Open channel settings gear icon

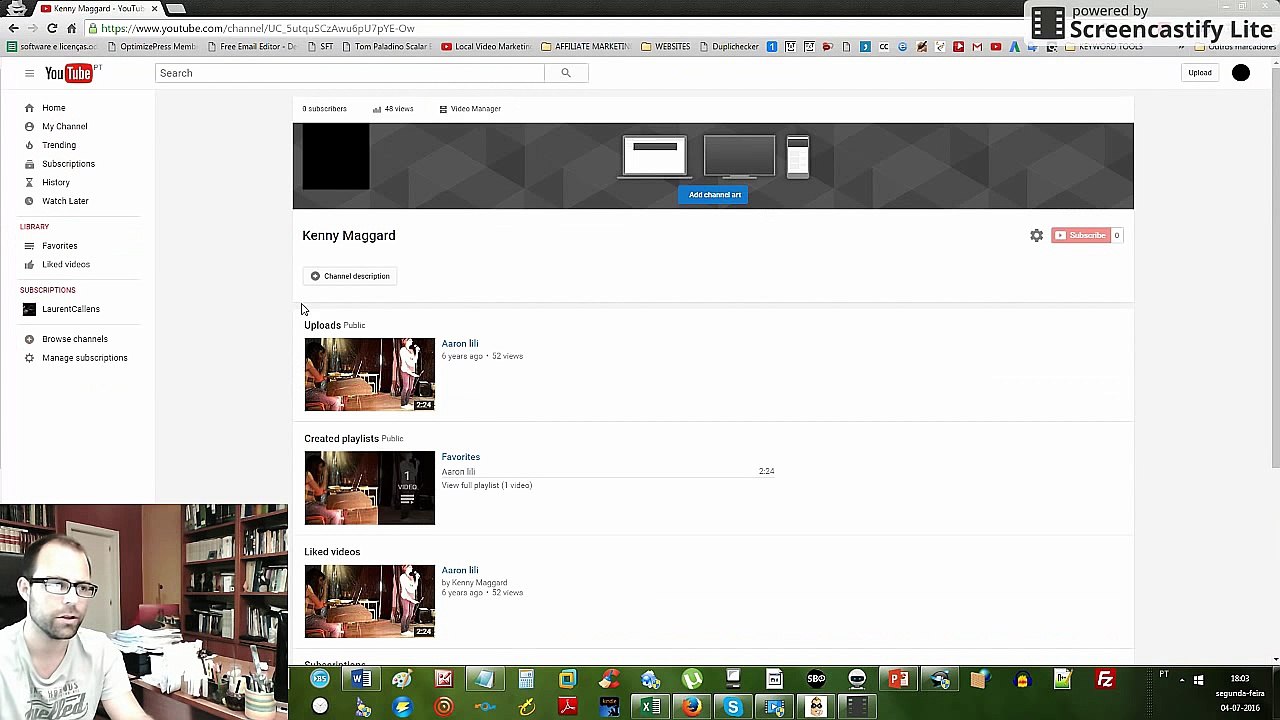pos(1036,235)
